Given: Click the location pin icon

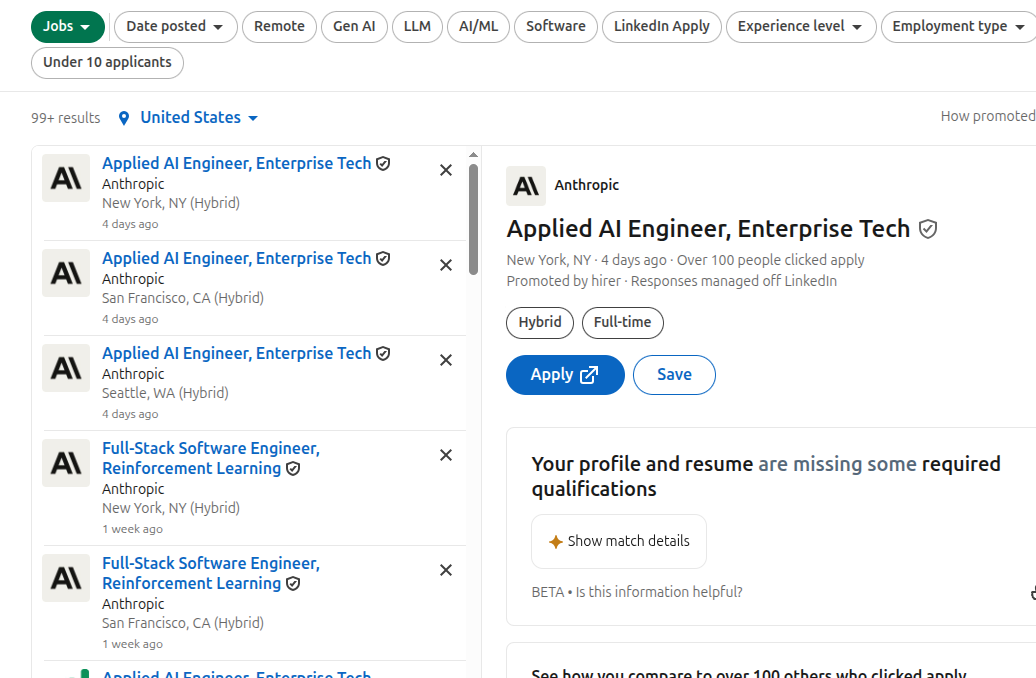Looking at the screenshot, I should (124, 118).
